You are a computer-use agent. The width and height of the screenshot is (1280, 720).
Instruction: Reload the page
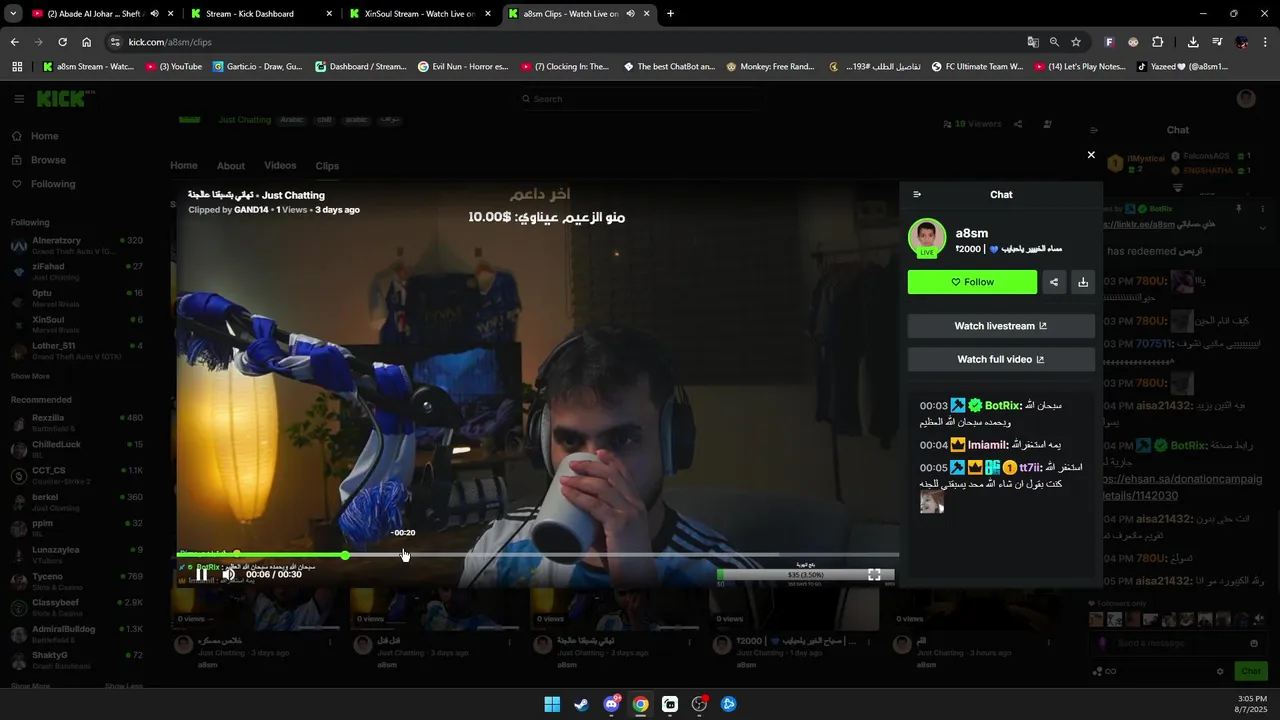[62, 42]
